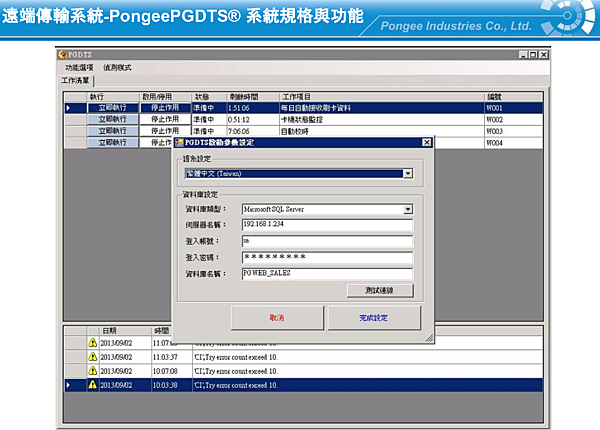Select the W002 number cell
The width and height of the screenshot is (600, 430).
point(514,120)
